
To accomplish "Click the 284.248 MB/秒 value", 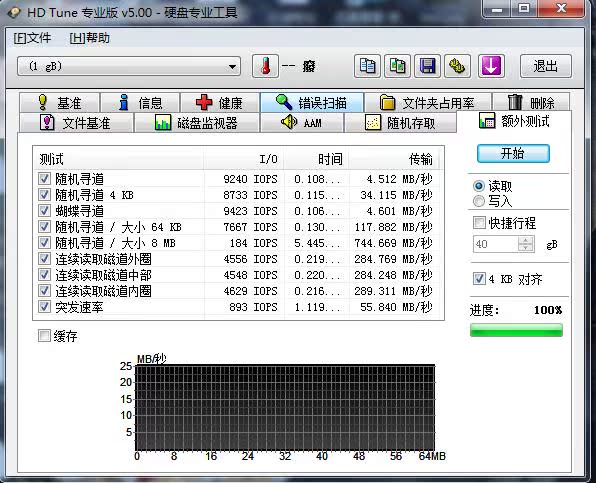I will [393, 275].
